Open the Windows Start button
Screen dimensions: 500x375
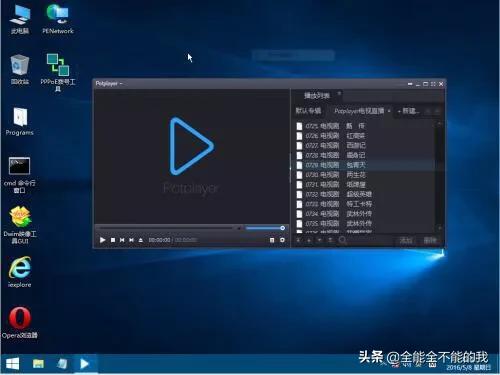[13, 363]
